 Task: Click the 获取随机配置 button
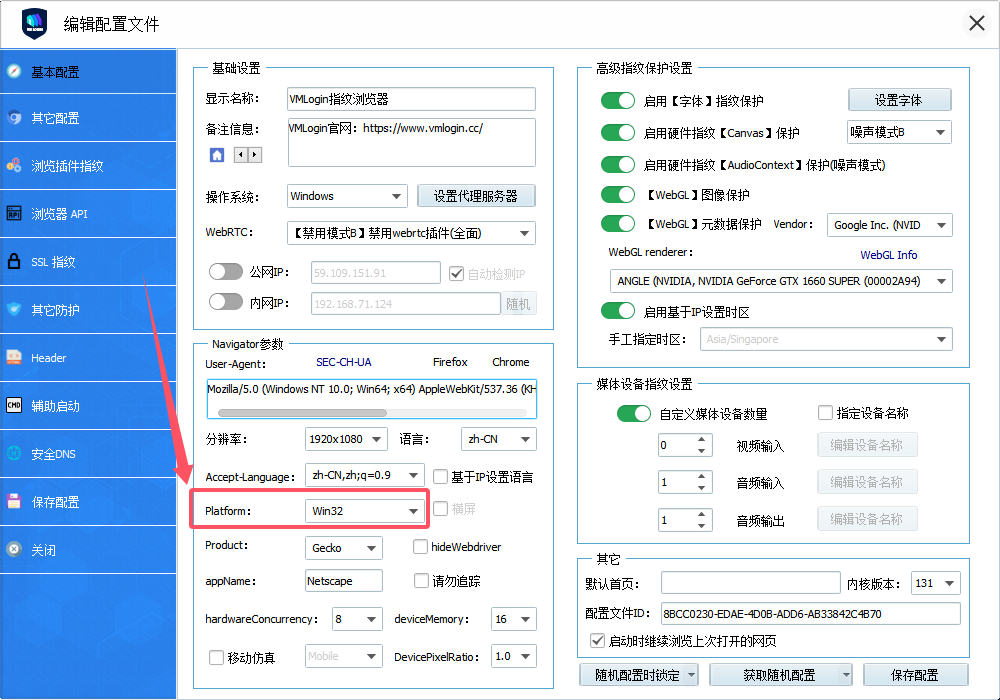pos(780,675)
